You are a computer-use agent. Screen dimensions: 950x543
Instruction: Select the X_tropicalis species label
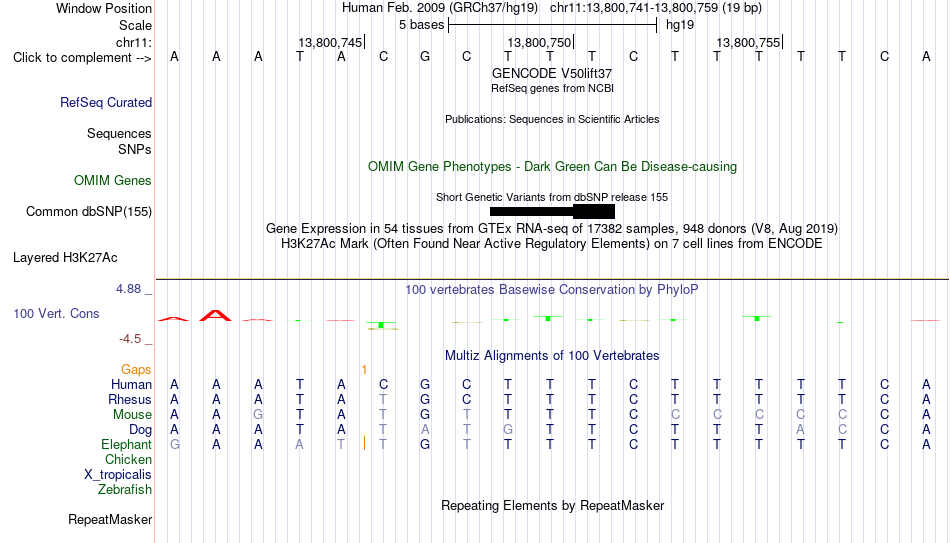pos(118,475)
